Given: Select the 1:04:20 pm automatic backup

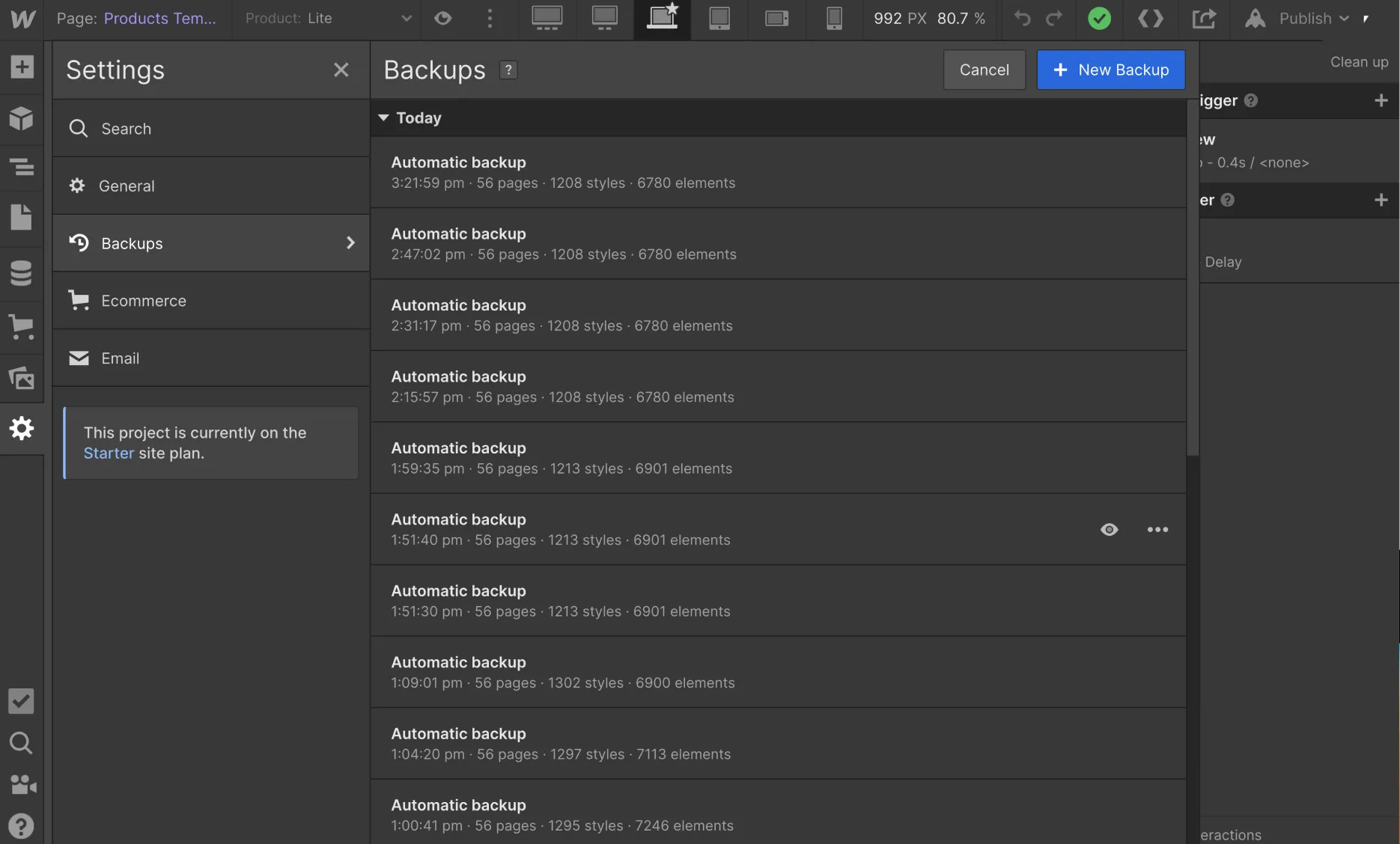Looking at the screenshot, I should [x=778, y=744].
